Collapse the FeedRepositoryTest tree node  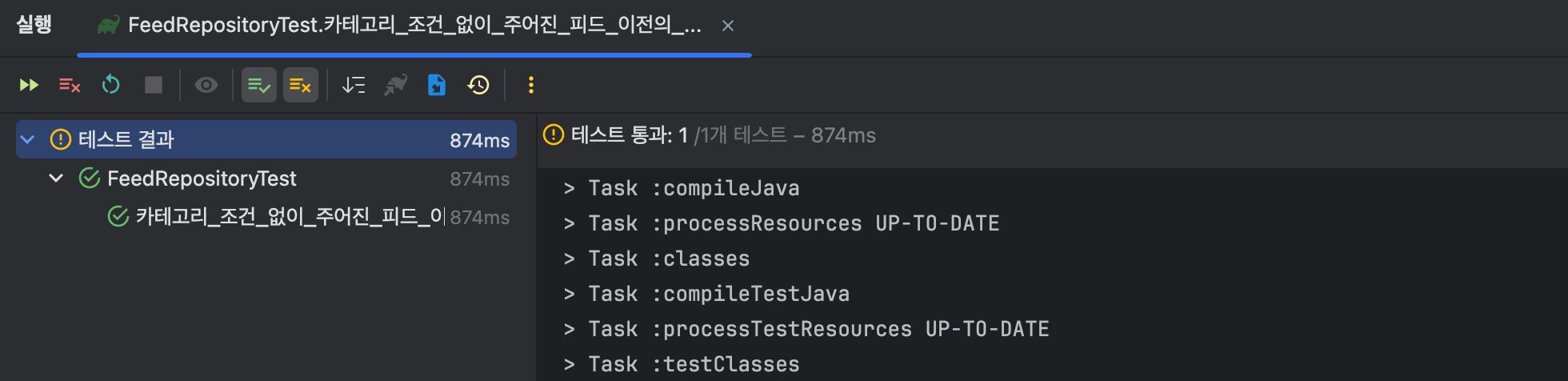[x=56, y=178]
